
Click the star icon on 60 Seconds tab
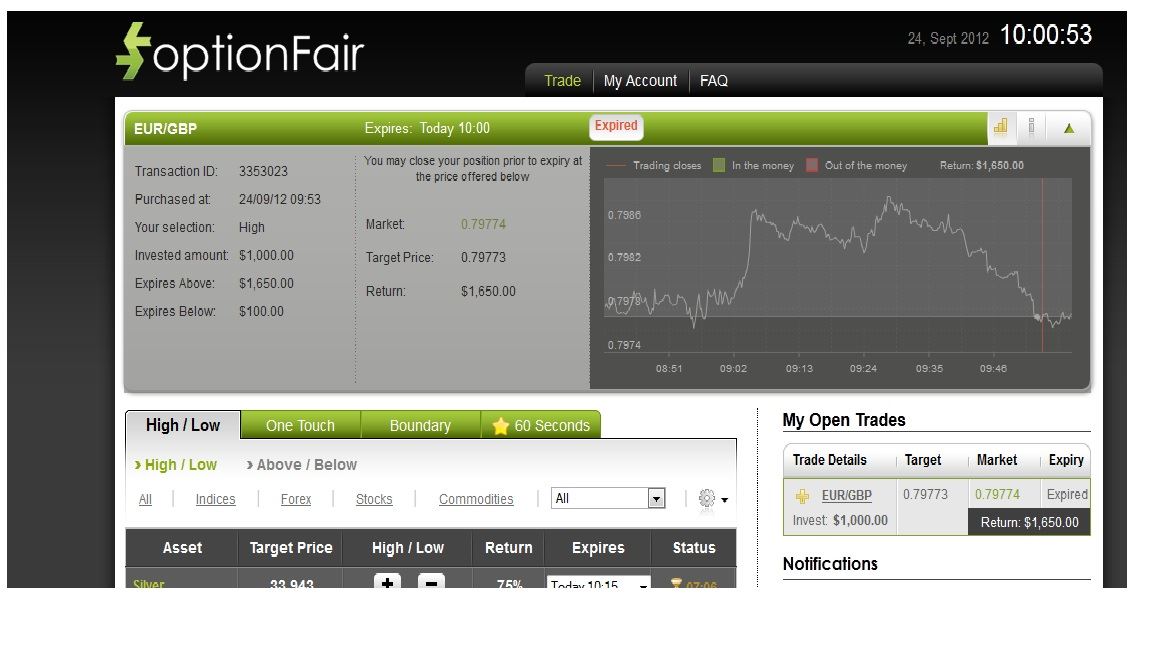point(500,426)
